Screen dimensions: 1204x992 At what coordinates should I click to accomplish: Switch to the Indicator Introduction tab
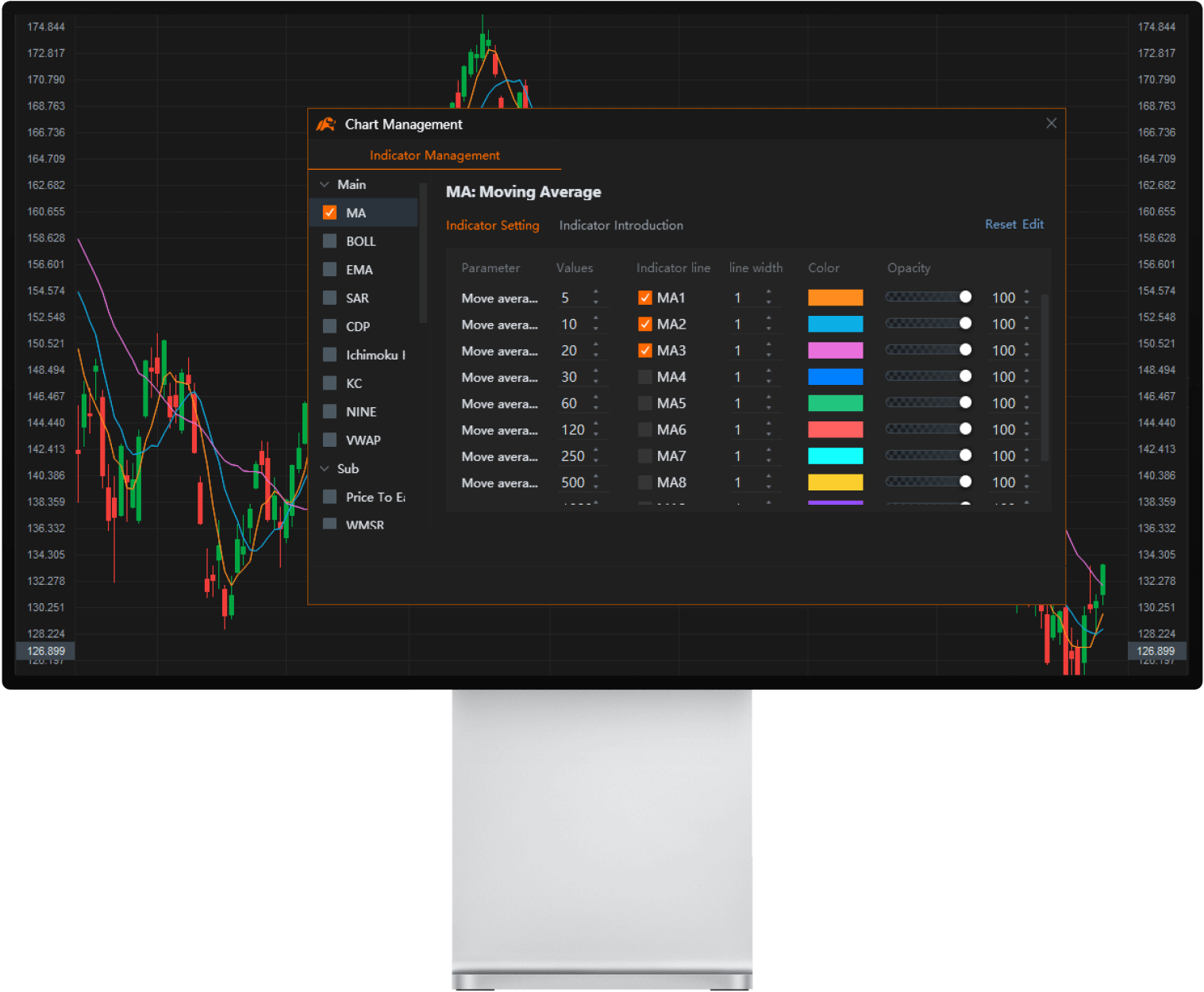tap(621, 225)
